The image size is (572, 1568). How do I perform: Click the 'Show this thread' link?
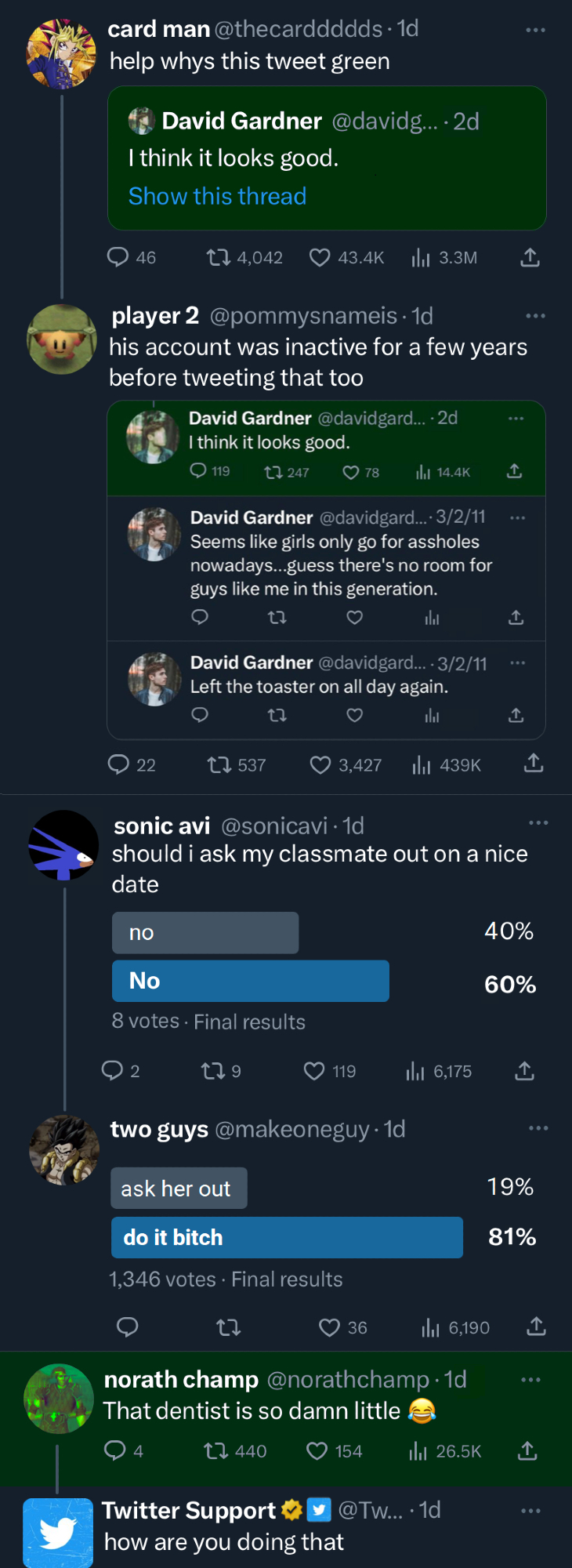(x=217, y=196)
